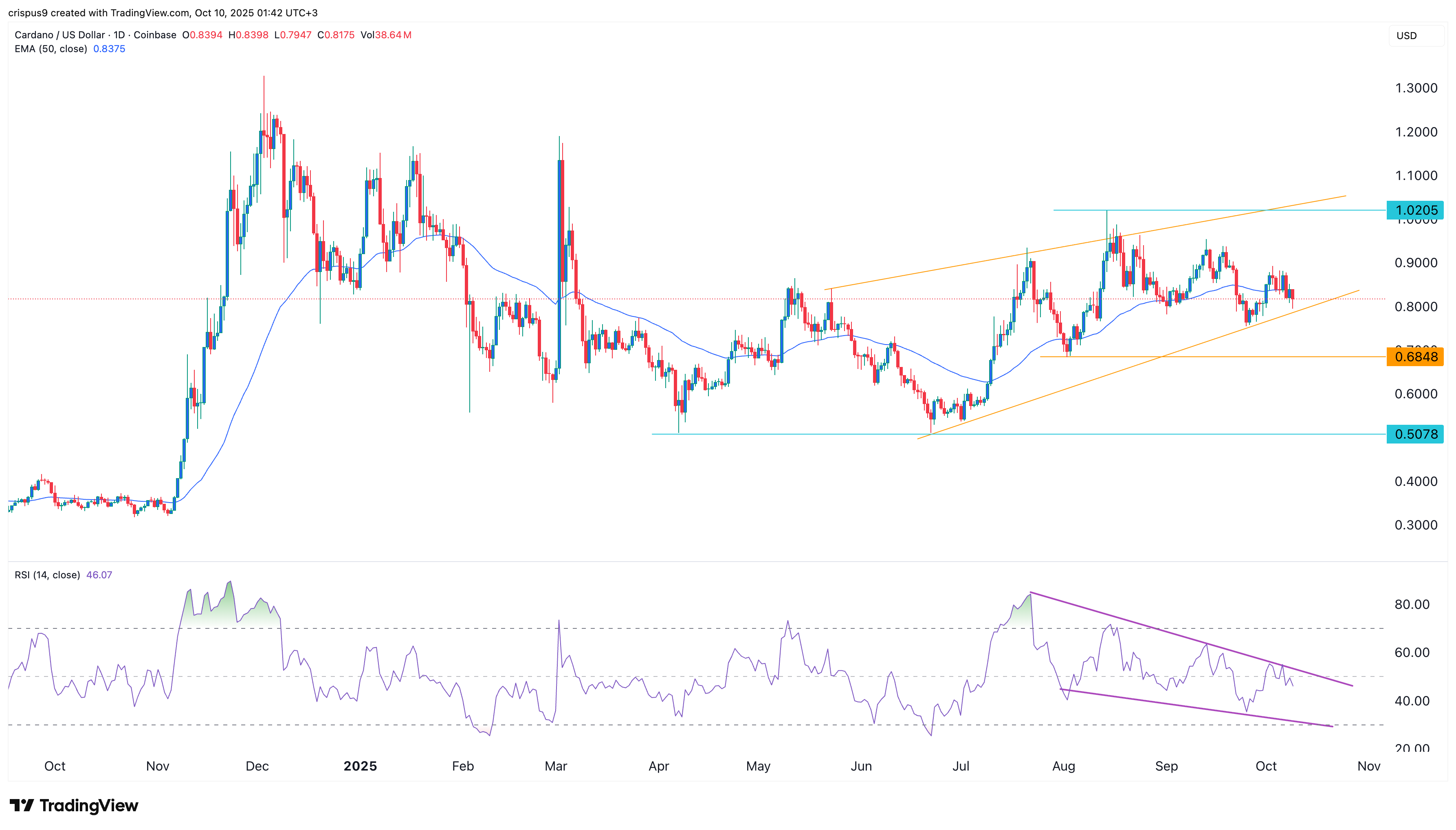This screenshot has width=1456, height=830.
Task: Click the 1.3000 price axis label
Action: pyautogui.click(x=1416, y=88)
